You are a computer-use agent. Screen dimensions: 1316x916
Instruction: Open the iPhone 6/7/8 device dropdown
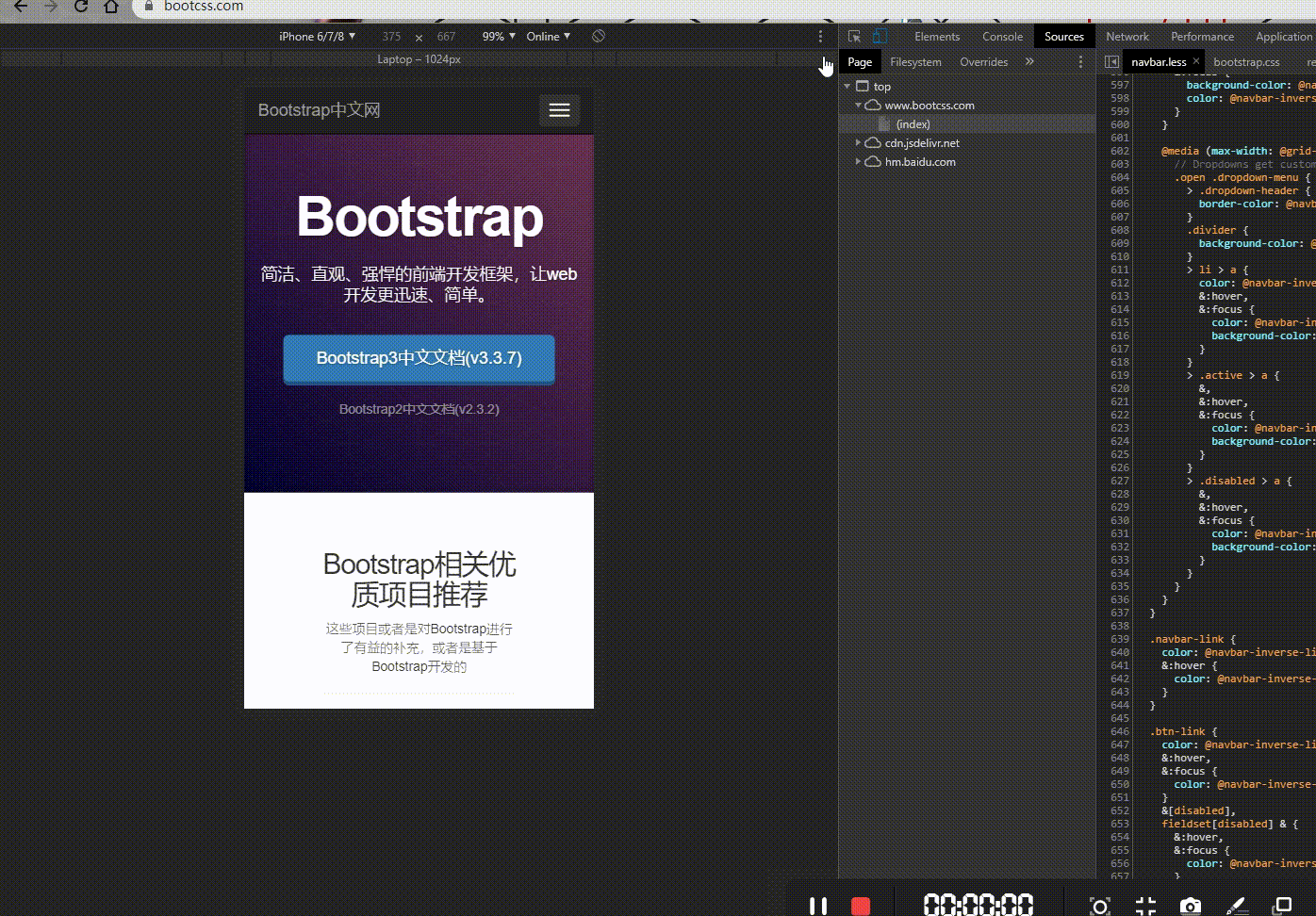pos(317,36)
